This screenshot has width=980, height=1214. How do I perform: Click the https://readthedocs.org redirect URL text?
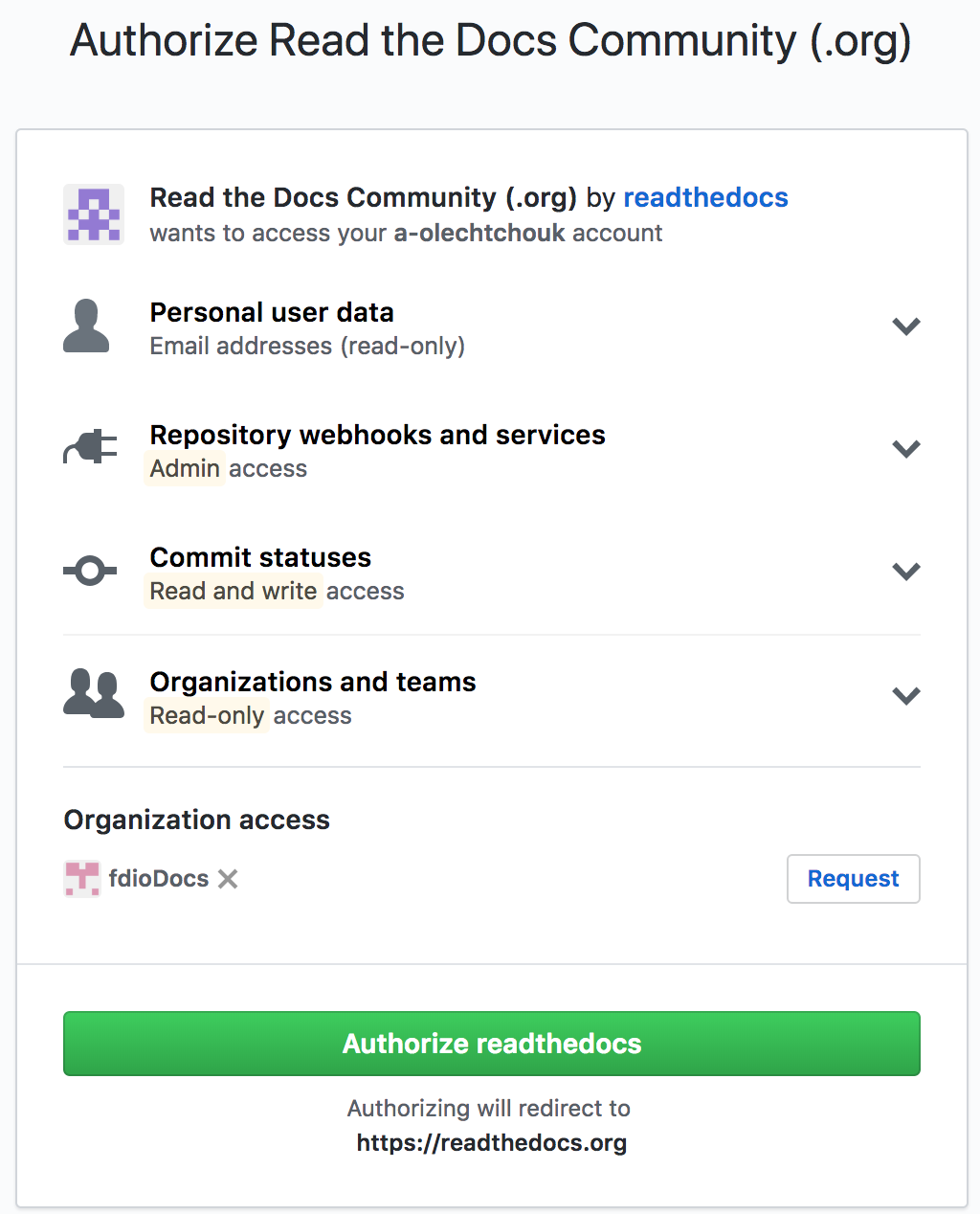[x=492, y=1143]
